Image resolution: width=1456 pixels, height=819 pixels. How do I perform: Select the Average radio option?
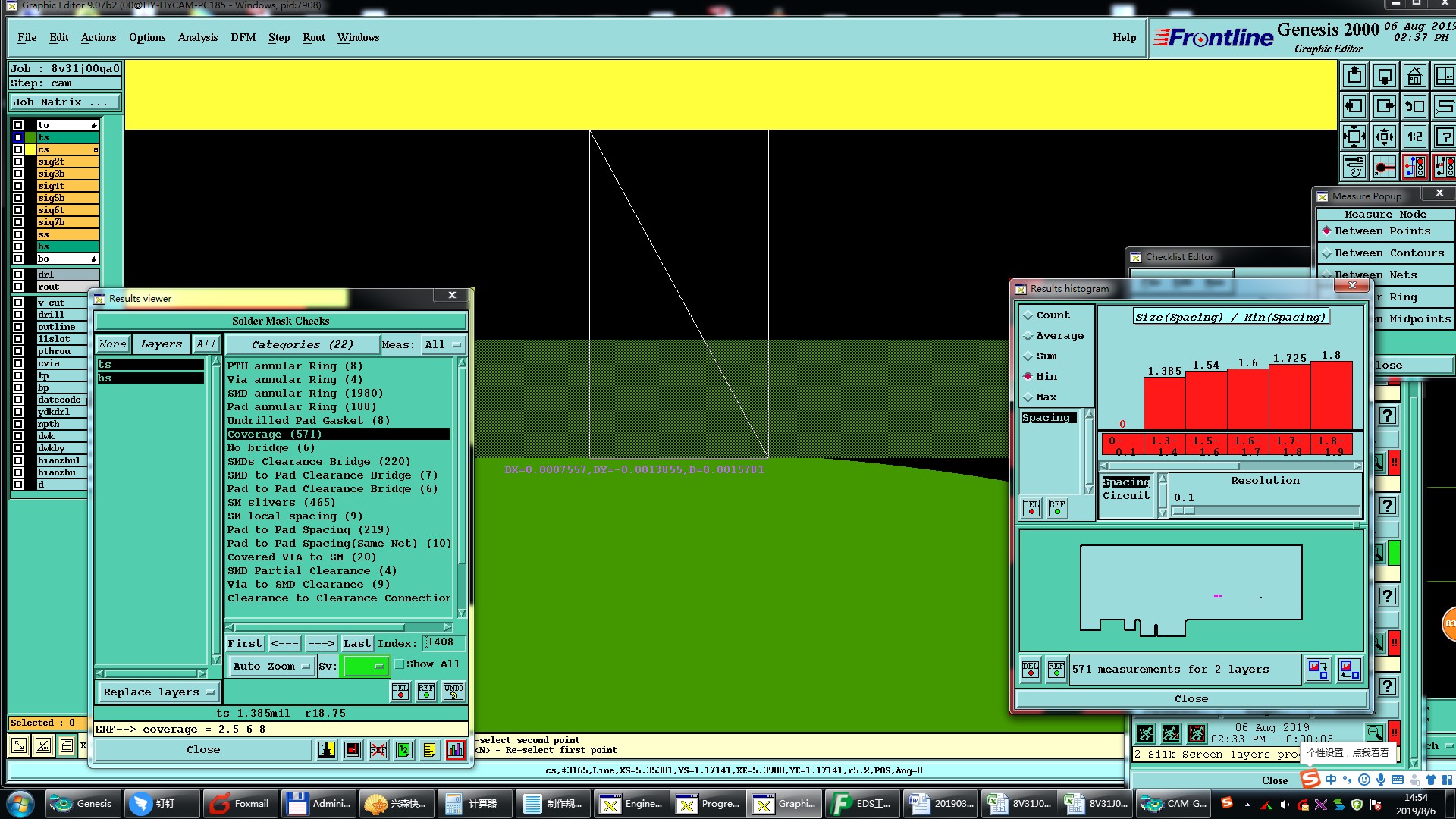coord(1029,336)
